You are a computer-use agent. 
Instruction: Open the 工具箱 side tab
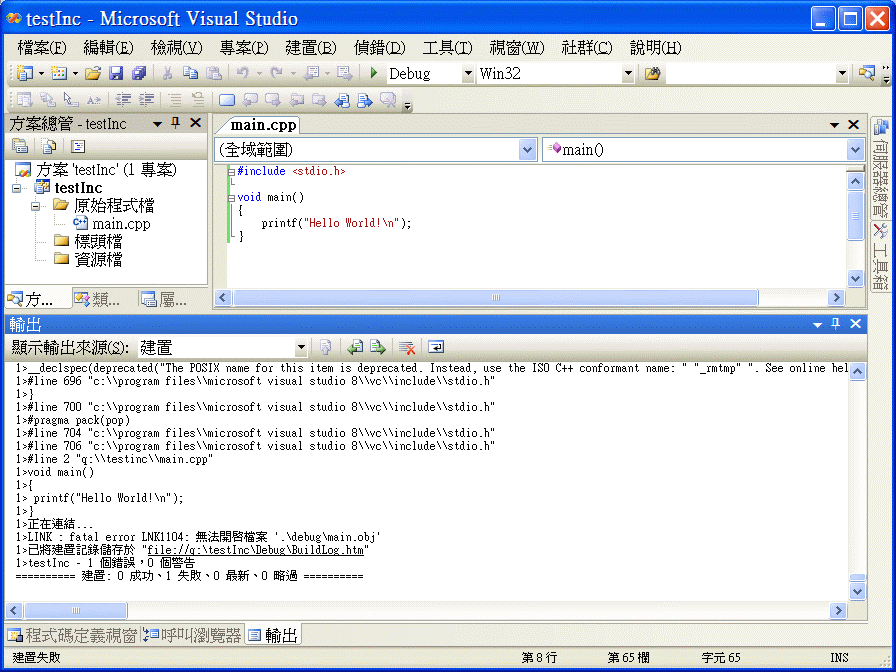click(880, 257)
